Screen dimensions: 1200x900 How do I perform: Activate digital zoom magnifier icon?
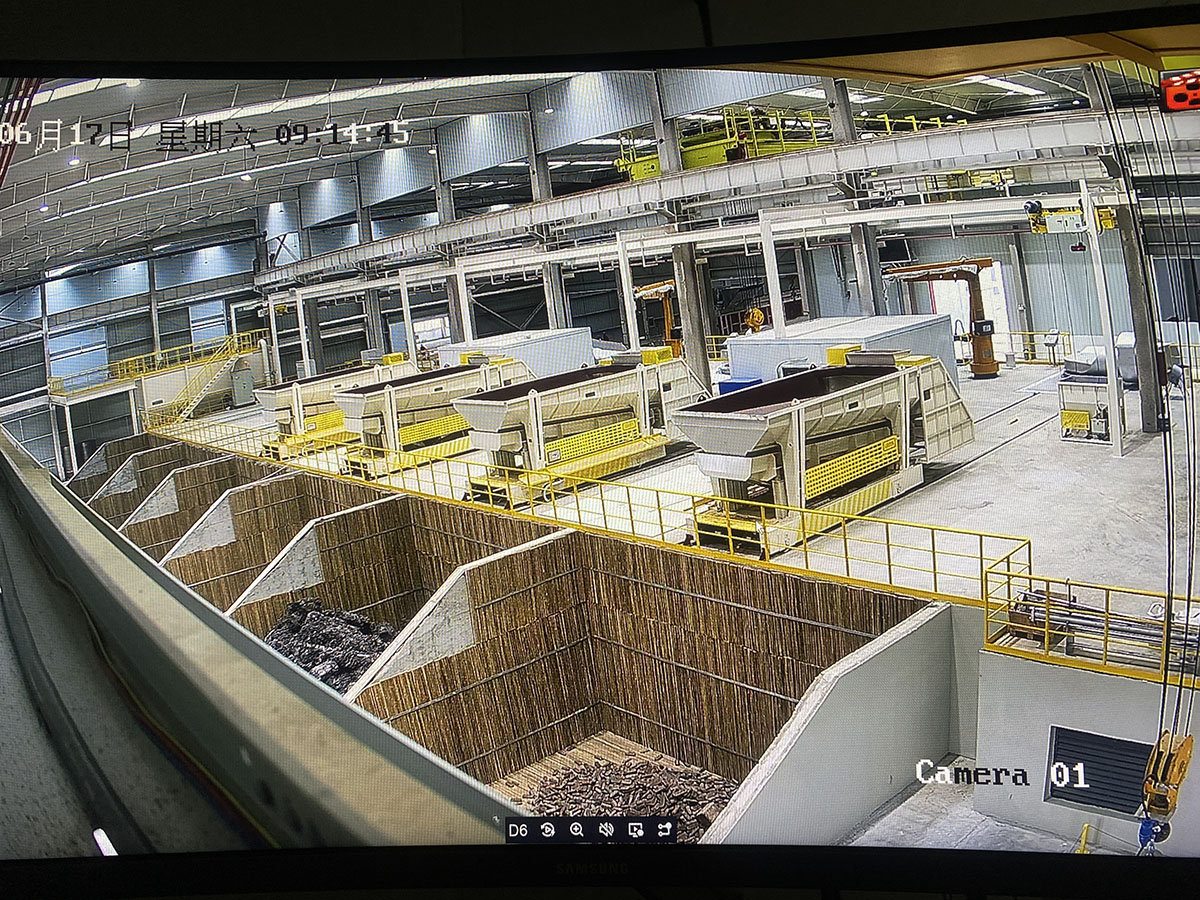pyautogui.click(x=577, y=830)
